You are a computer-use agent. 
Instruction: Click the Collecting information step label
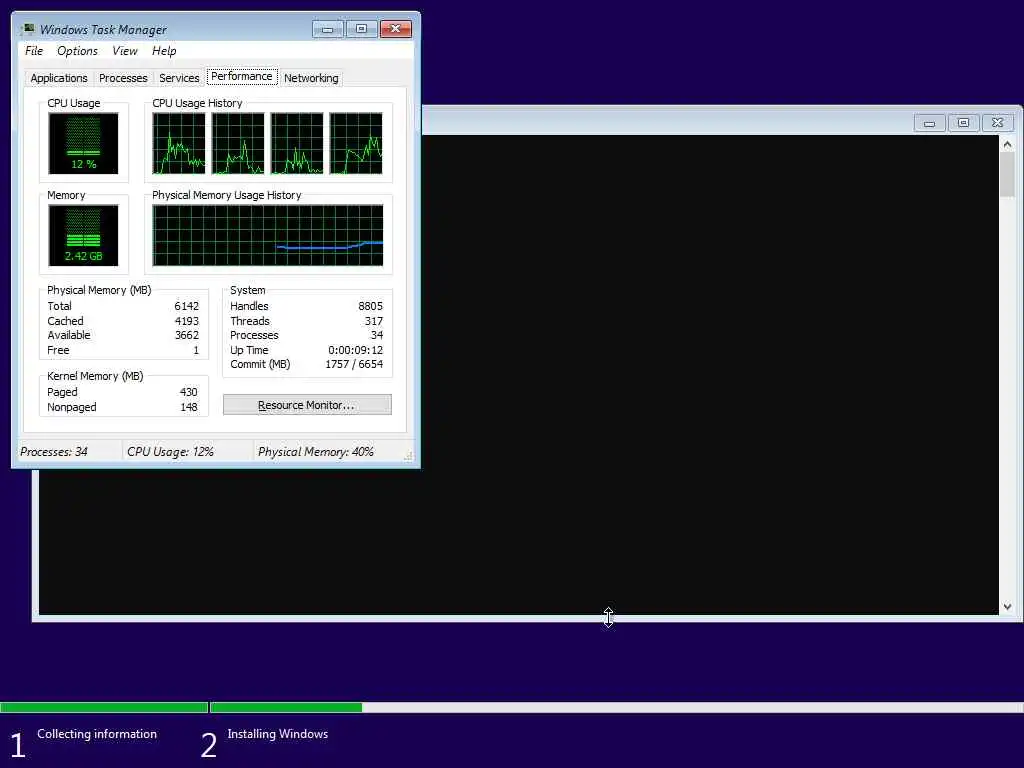[97, 734]
